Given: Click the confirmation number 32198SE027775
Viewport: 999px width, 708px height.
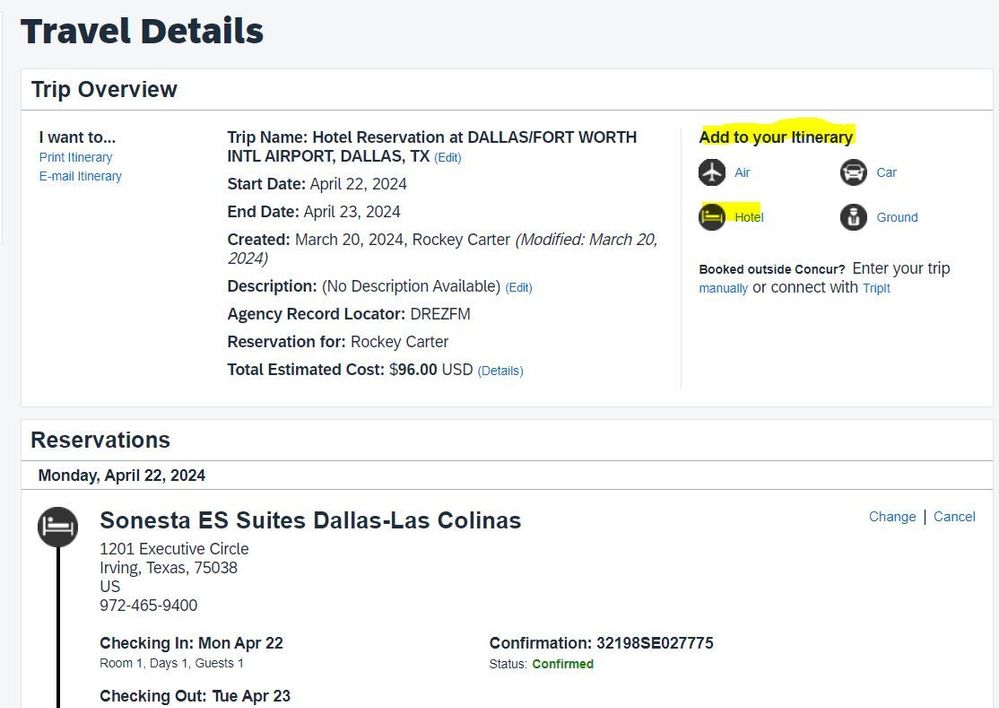Looking at the screenshot, I should 654,643.
